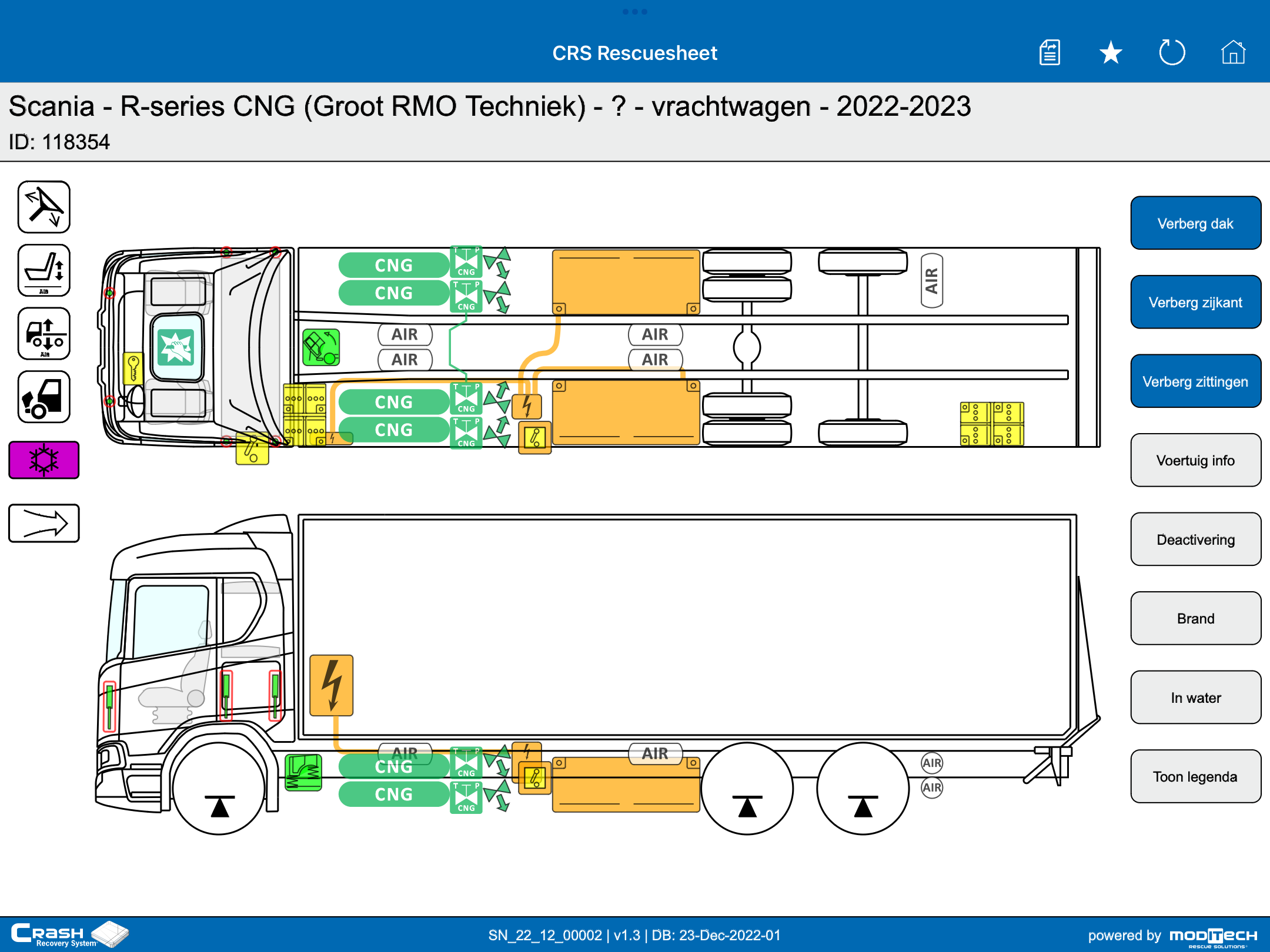Click the orange switch symbol below lightning top view
This screenshot has height=952, width=1270.
535,438
